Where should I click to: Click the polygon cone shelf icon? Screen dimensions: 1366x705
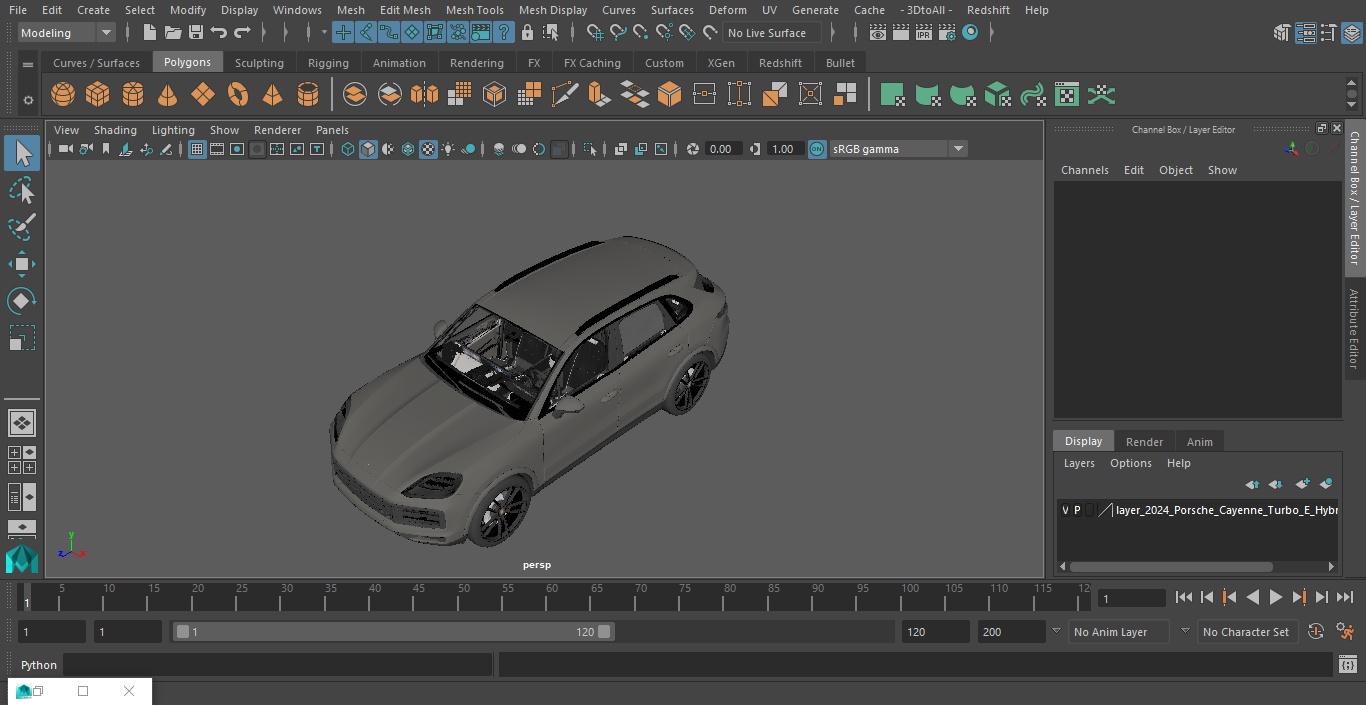[x=168, y=95]
